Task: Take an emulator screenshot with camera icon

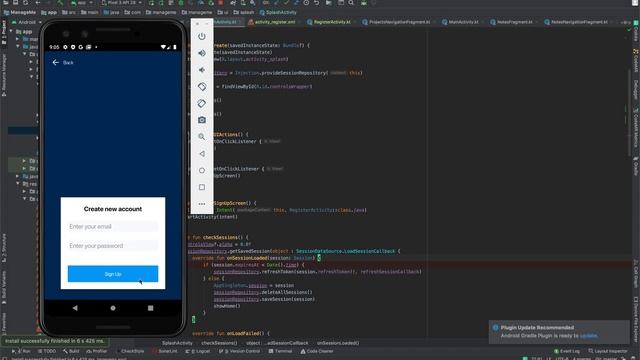Action: pos(202,120)
